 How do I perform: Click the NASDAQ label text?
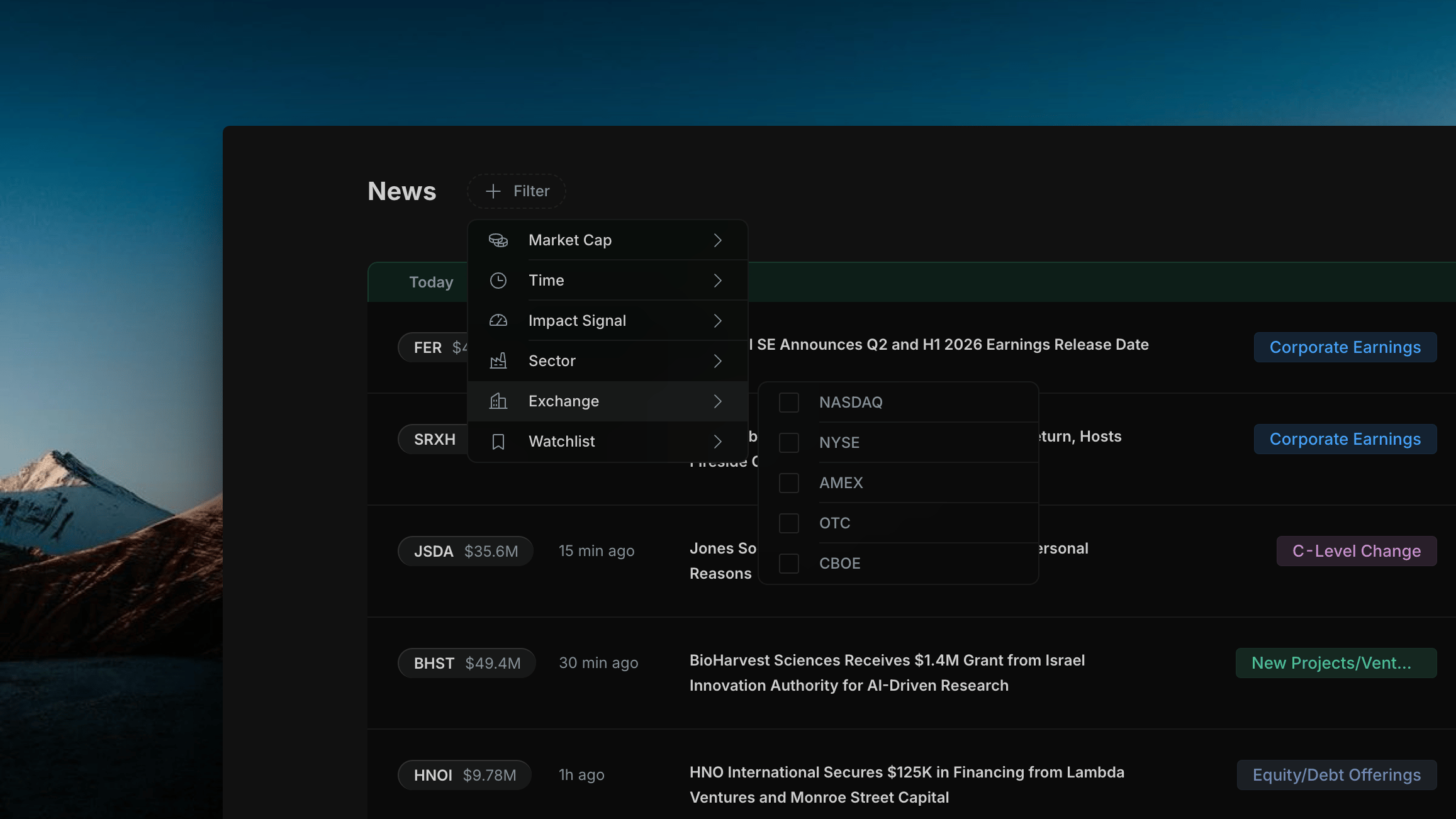click(851, 403)
